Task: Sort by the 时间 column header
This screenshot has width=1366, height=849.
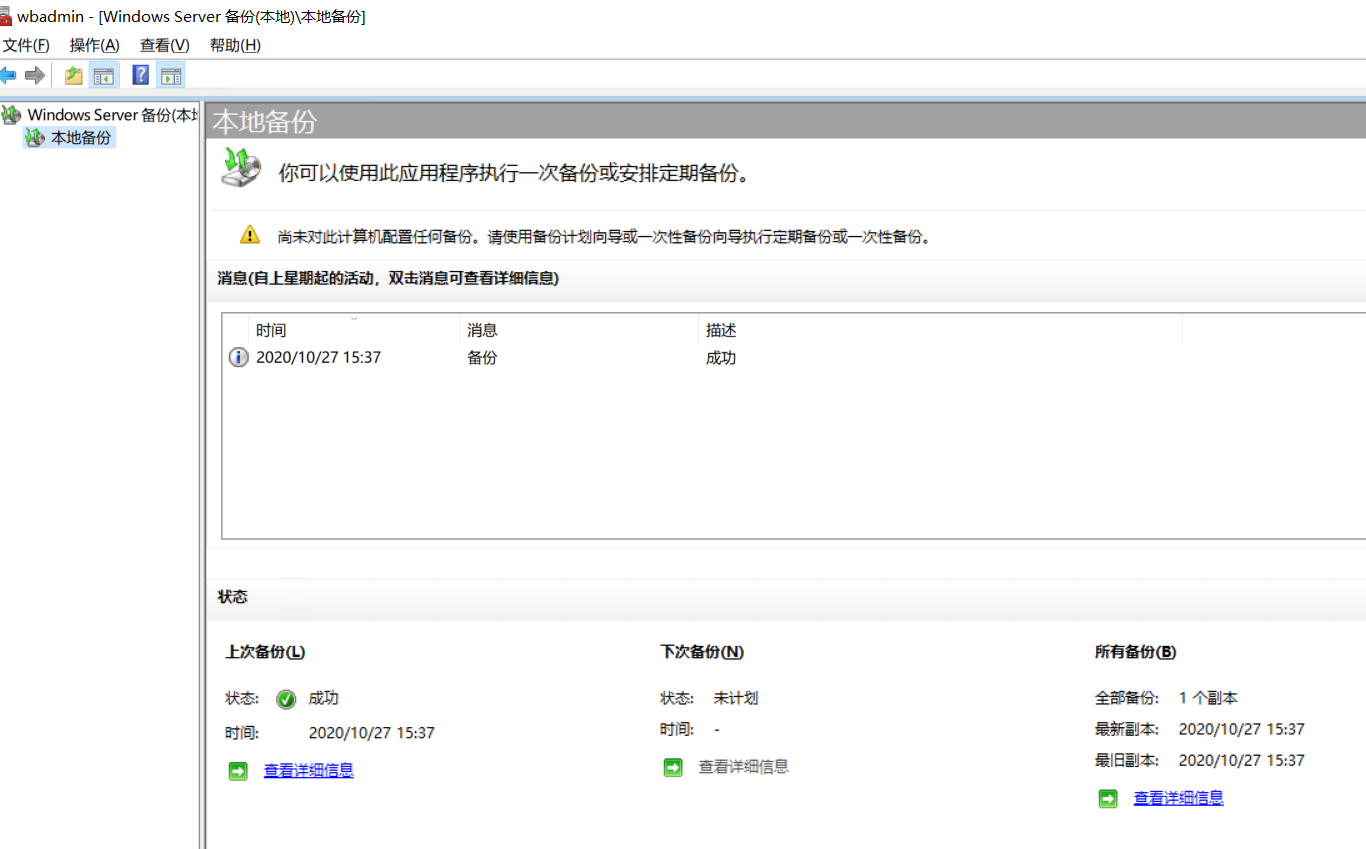Action: pyautogui.click(x=354, y=330)
